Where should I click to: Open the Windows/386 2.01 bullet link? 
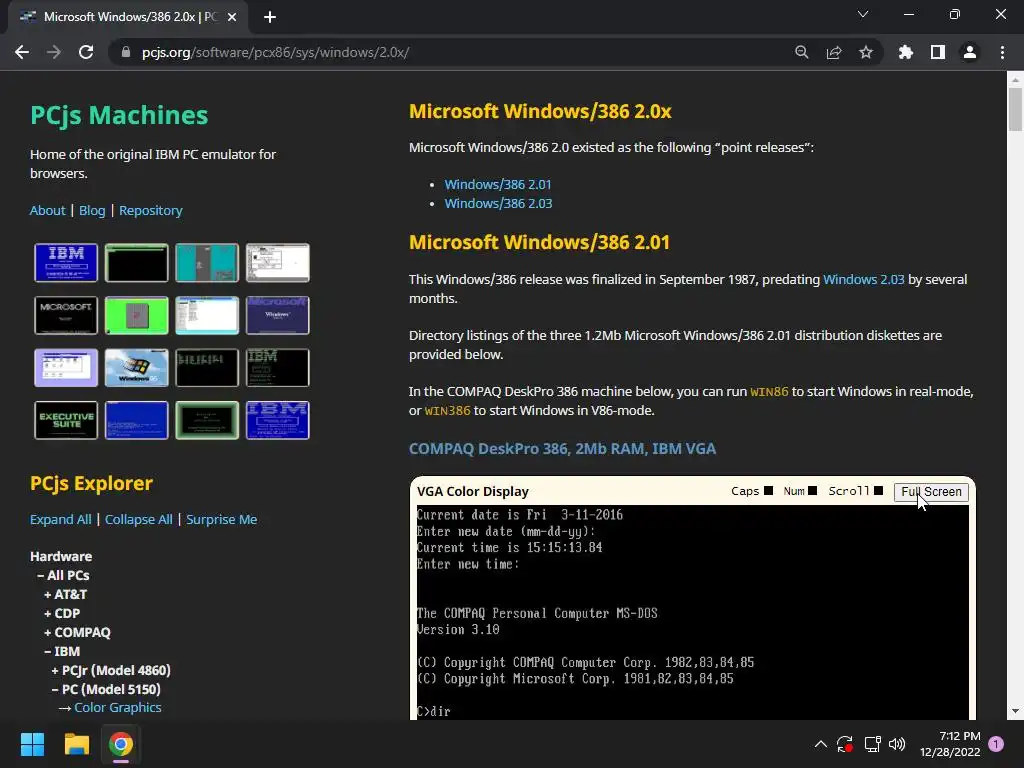(498, 184)
